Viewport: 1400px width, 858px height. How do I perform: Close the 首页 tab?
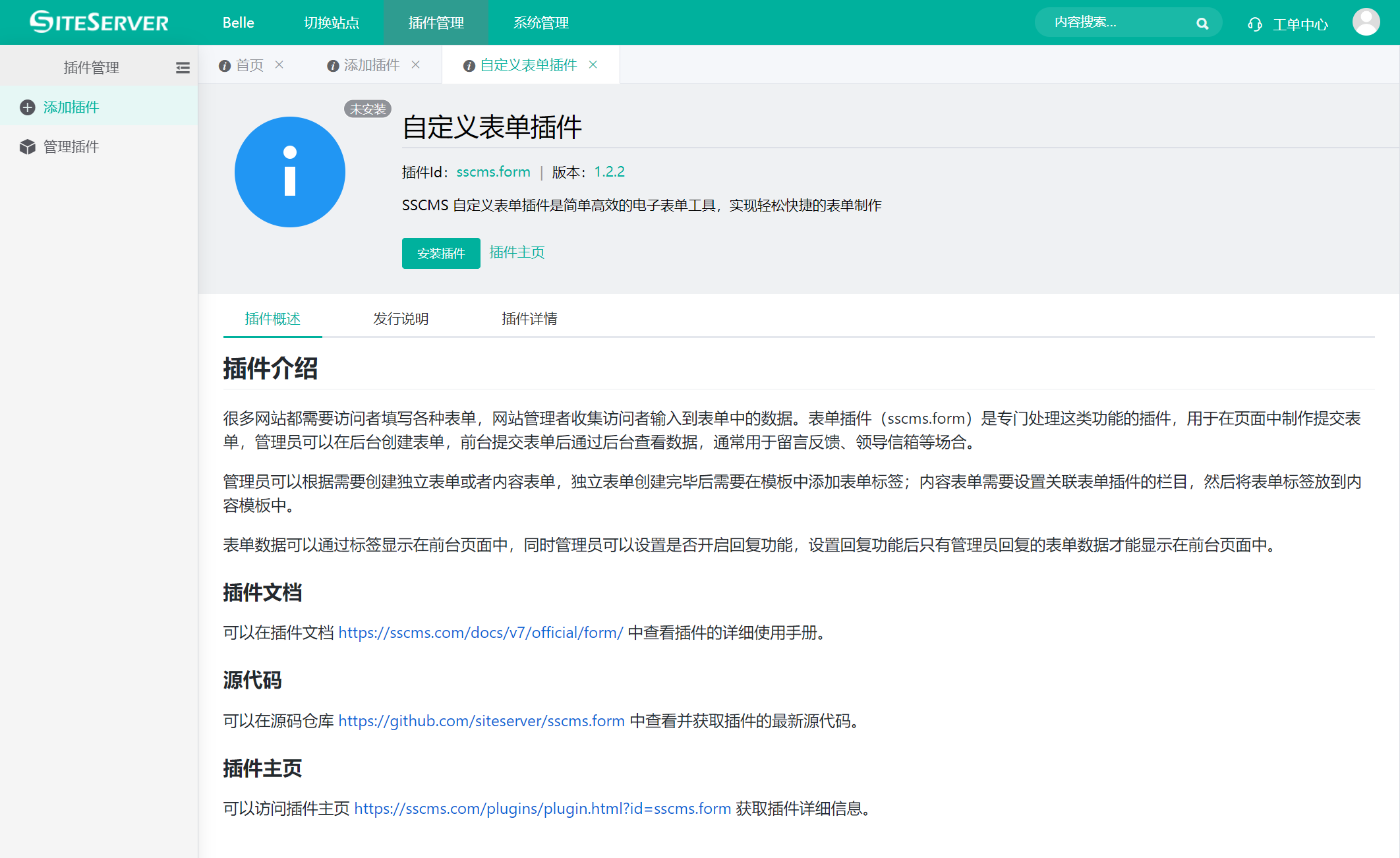[x=279, y=65]
